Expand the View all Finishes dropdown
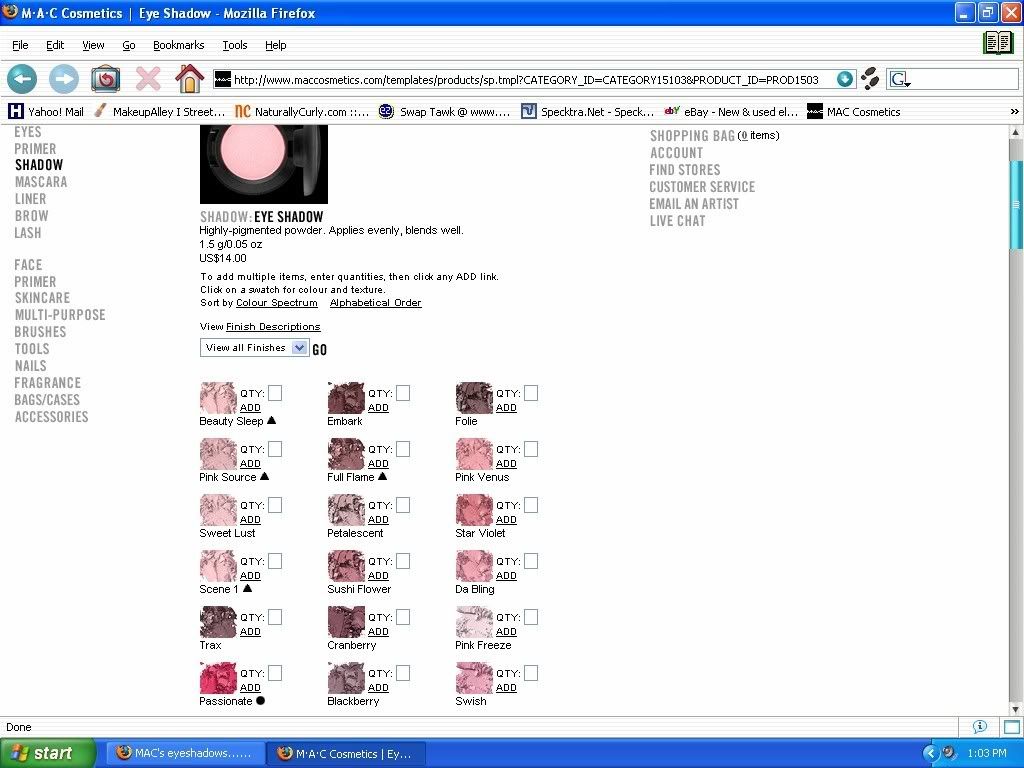The image size is (1024, 768). tap(253, 347)
